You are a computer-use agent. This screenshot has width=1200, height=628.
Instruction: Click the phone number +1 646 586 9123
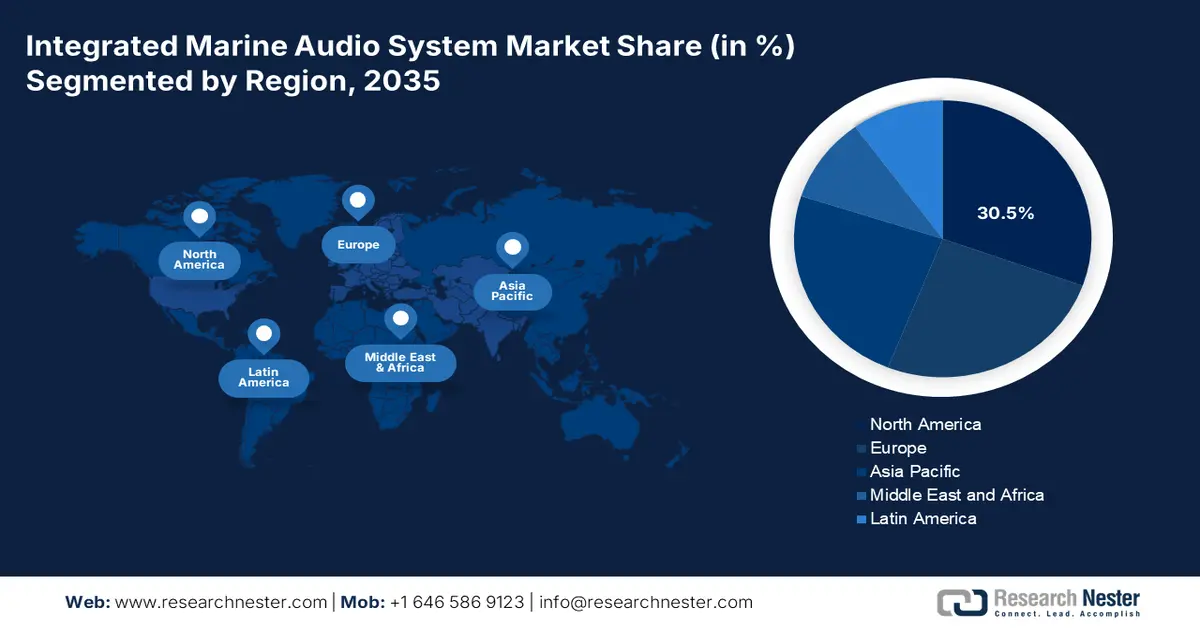[456, 602]
